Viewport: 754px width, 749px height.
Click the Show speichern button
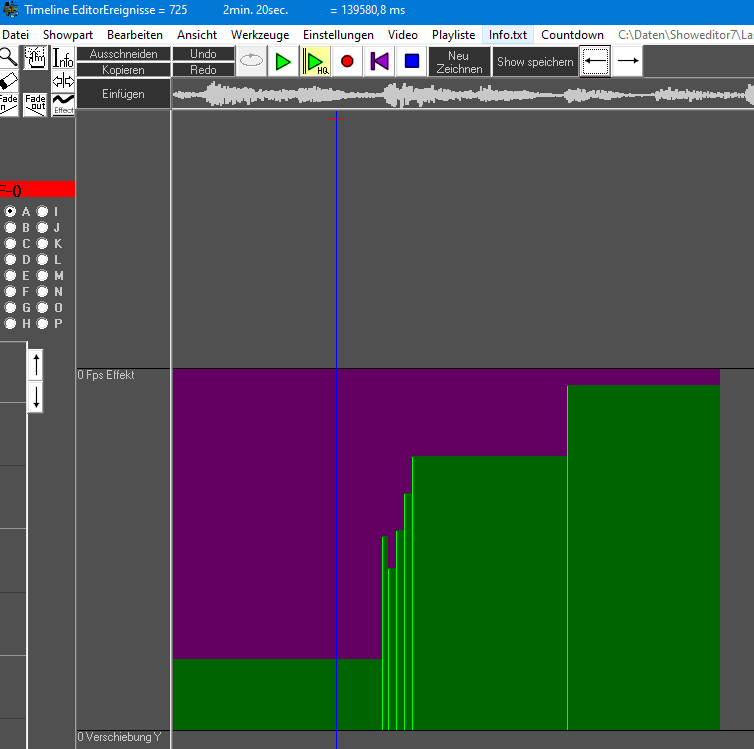[x=535, y=62]
